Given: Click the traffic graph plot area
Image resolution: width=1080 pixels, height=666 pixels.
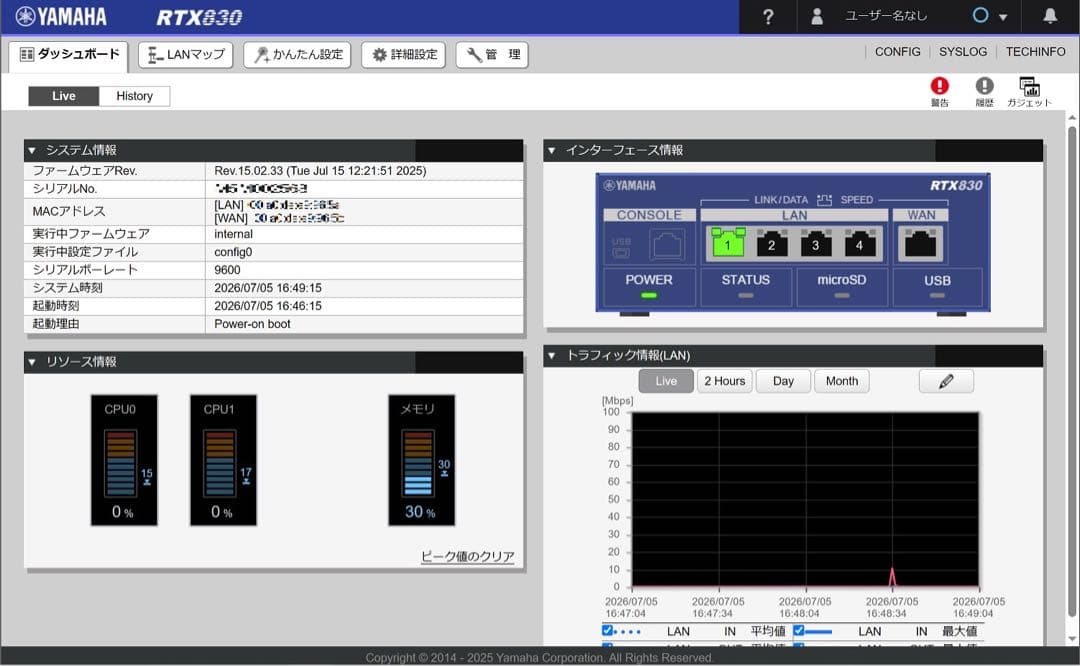Looking at the screenshot, I should tap(805, 499).
